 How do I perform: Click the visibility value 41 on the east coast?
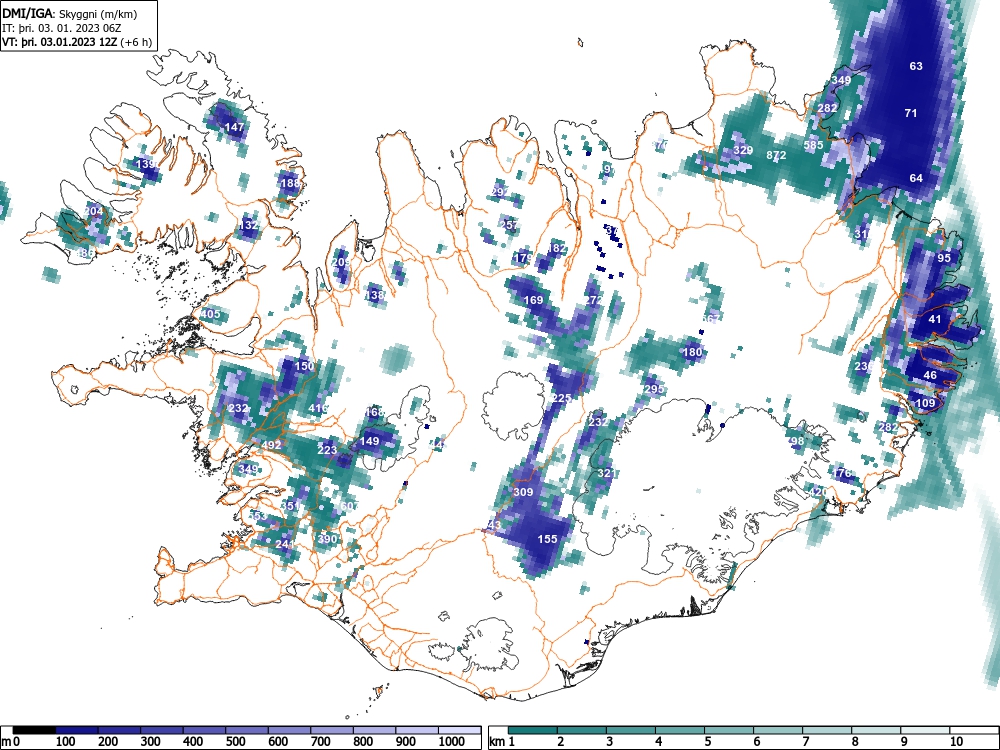point(935,319)
